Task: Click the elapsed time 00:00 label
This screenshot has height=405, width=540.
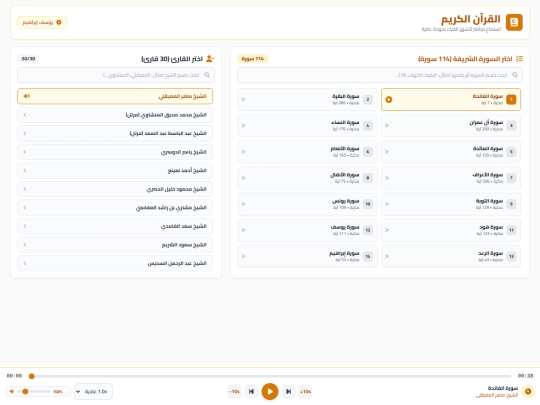Action: click(x=14, y=376)
